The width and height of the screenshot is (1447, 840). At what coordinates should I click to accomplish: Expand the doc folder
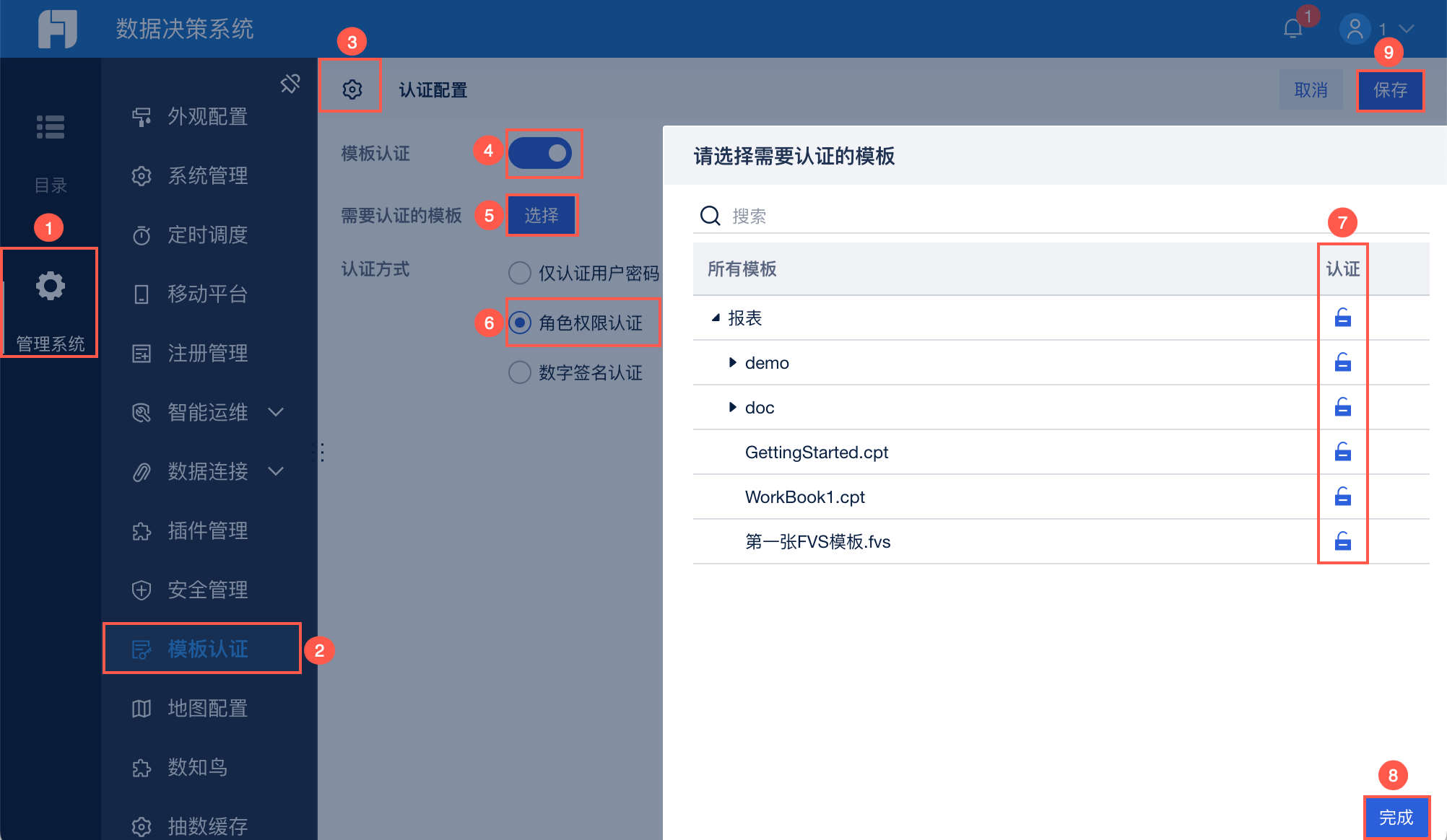[732, 407]
